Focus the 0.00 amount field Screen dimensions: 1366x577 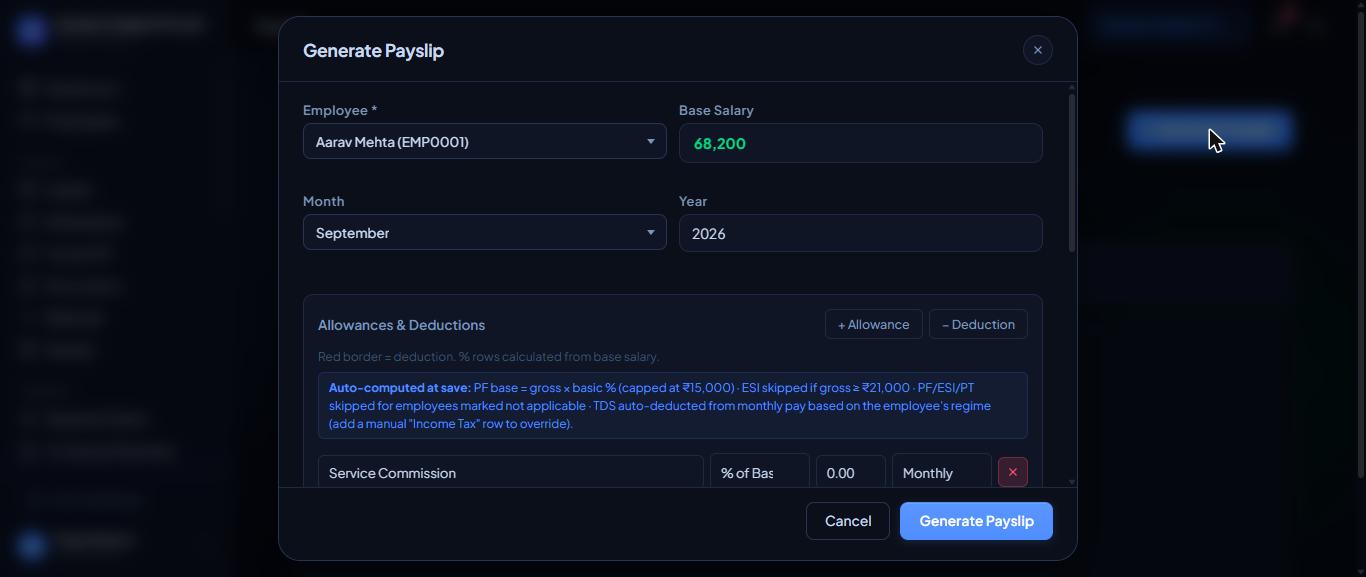pos(851,472)
